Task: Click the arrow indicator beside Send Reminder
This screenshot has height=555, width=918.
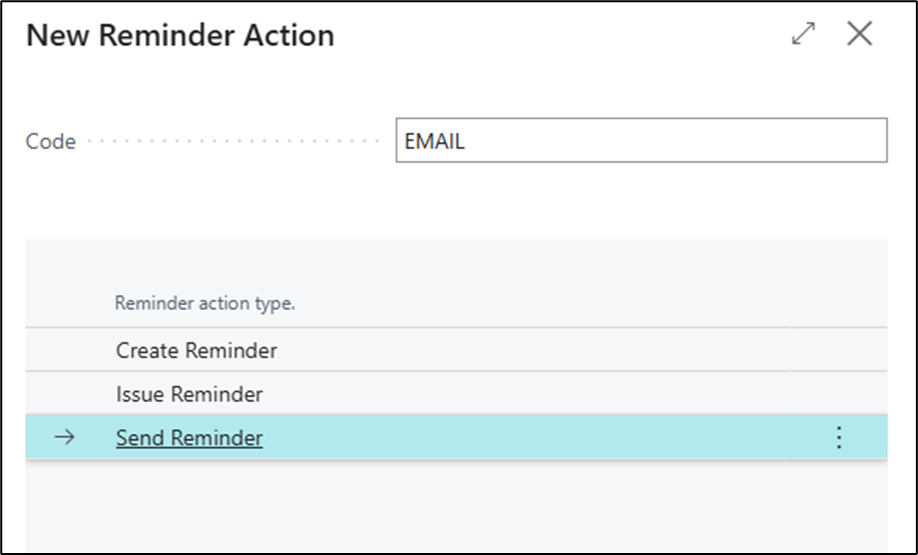Action: point(64,438)
